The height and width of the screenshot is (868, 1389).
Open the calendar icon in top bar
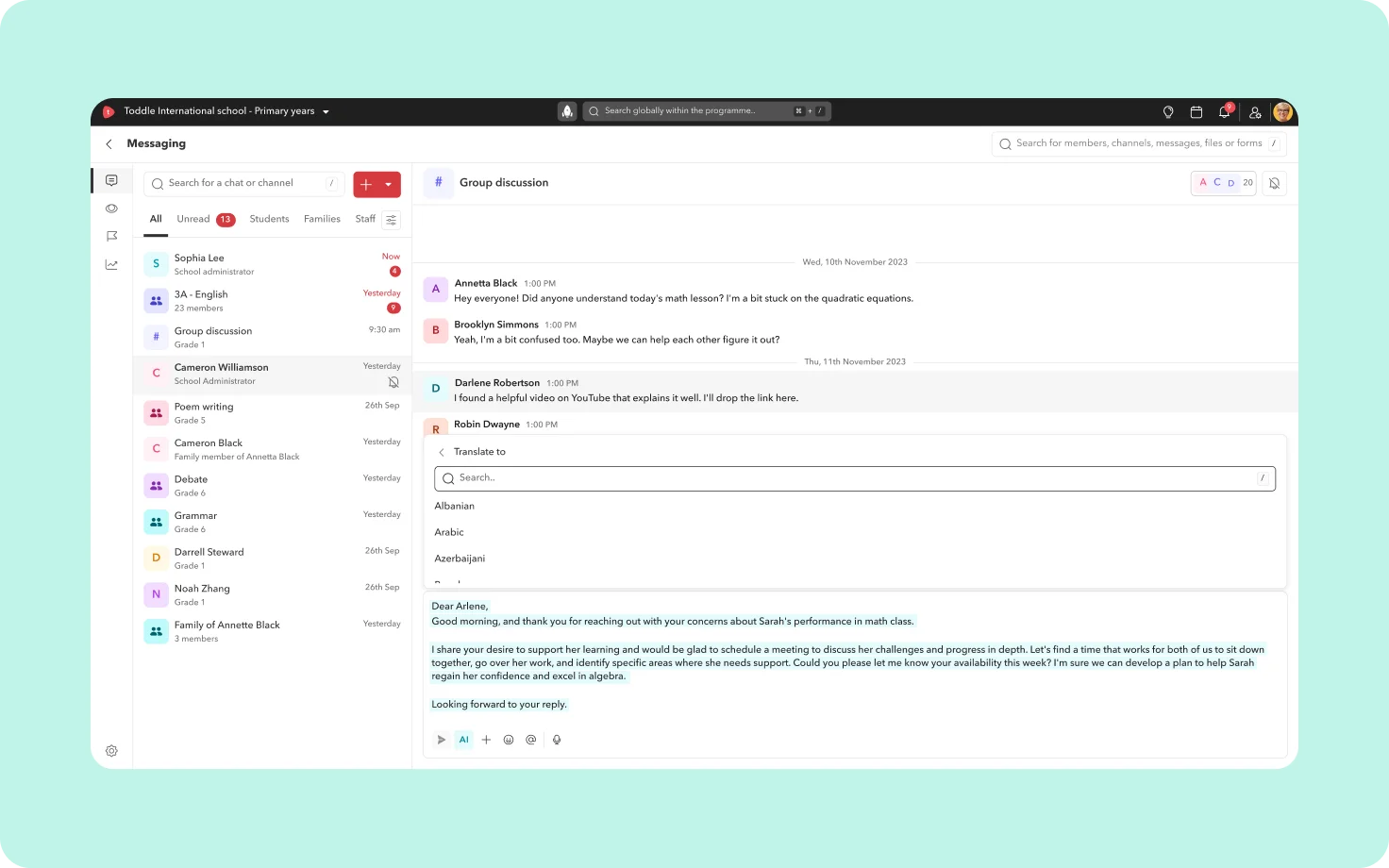point(1197,112)
